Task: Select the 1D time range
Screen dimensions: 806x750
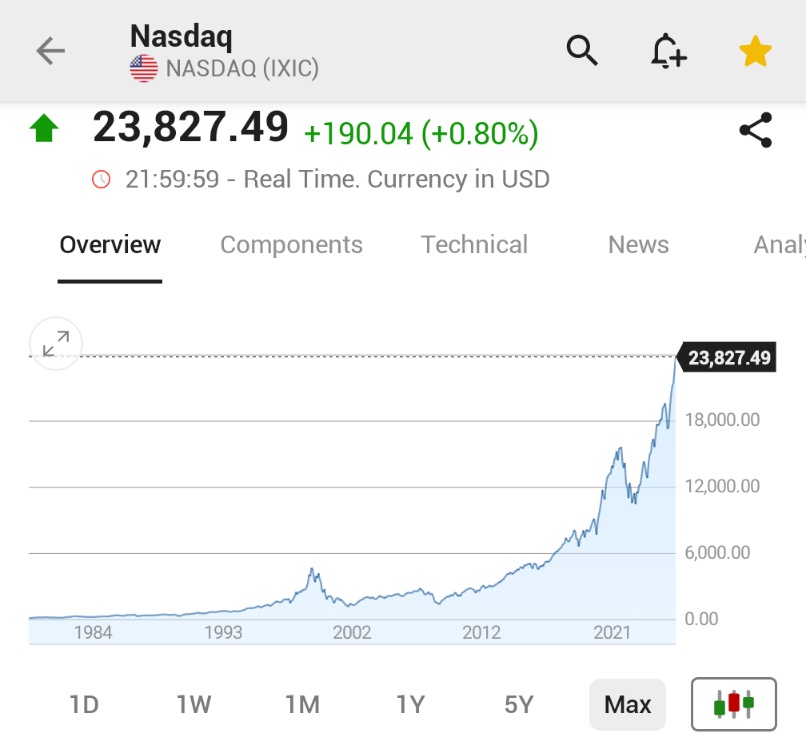Action: [84, 705]
